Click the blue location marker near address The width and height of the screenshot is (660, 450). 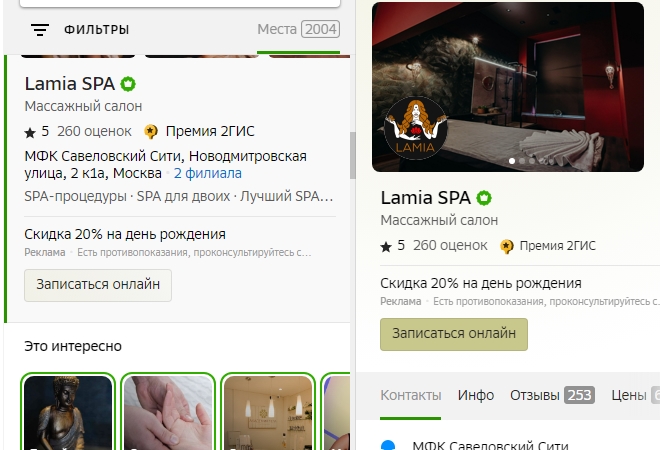pyautogui.click(x=388, y=445)
